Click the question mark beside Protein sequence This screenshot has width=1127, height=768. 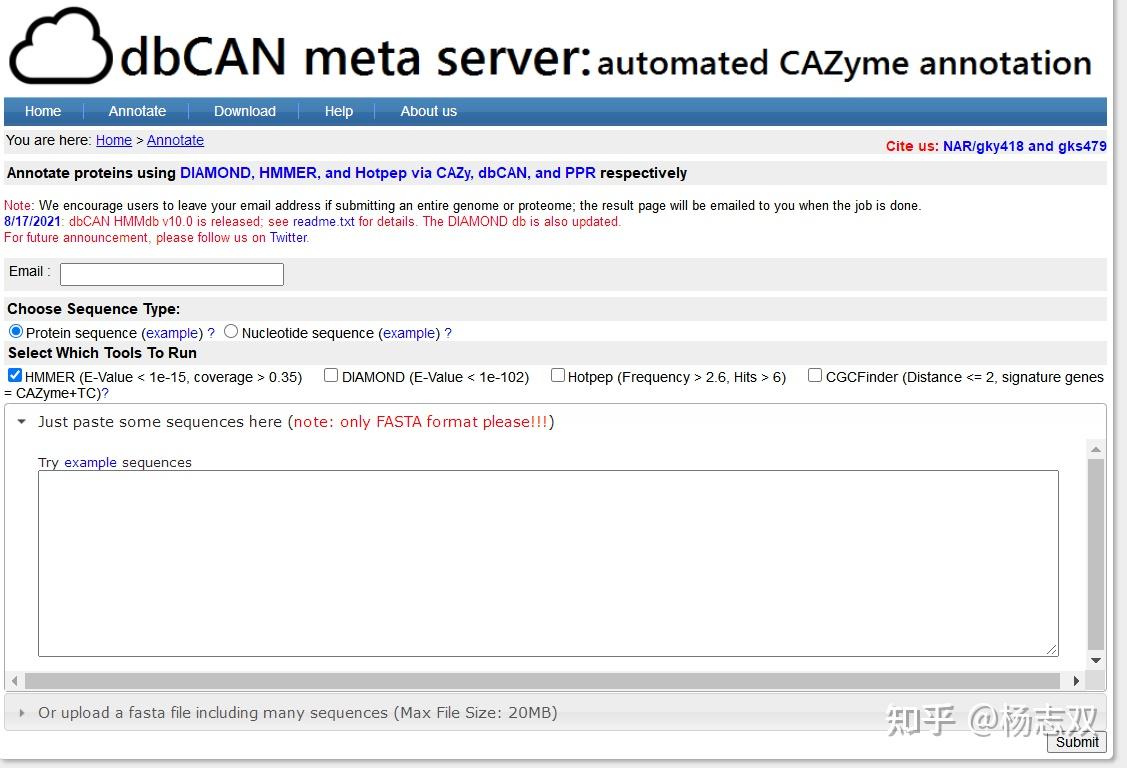pyautogui.click(x=210, y=332)
